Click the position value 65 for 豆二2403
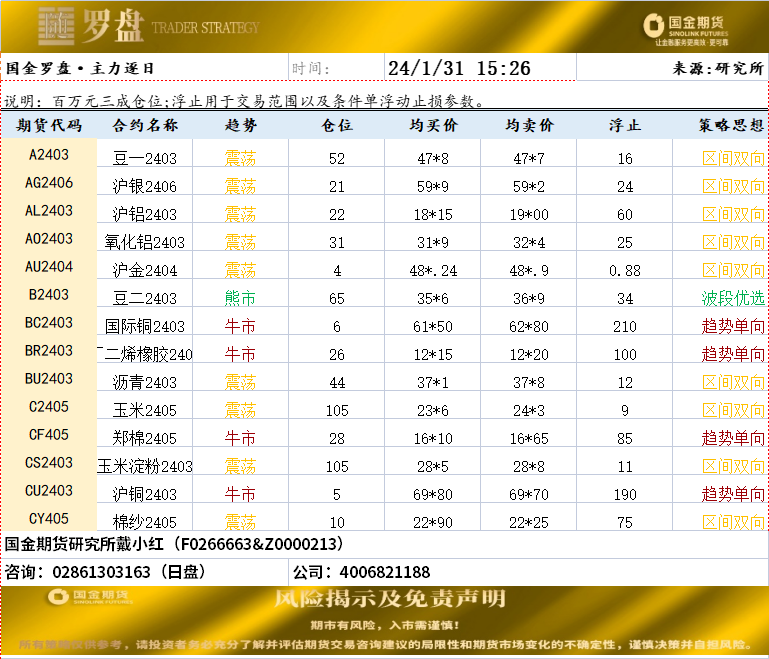The height and width of the screenshot is (659, 769). [337, 299]
